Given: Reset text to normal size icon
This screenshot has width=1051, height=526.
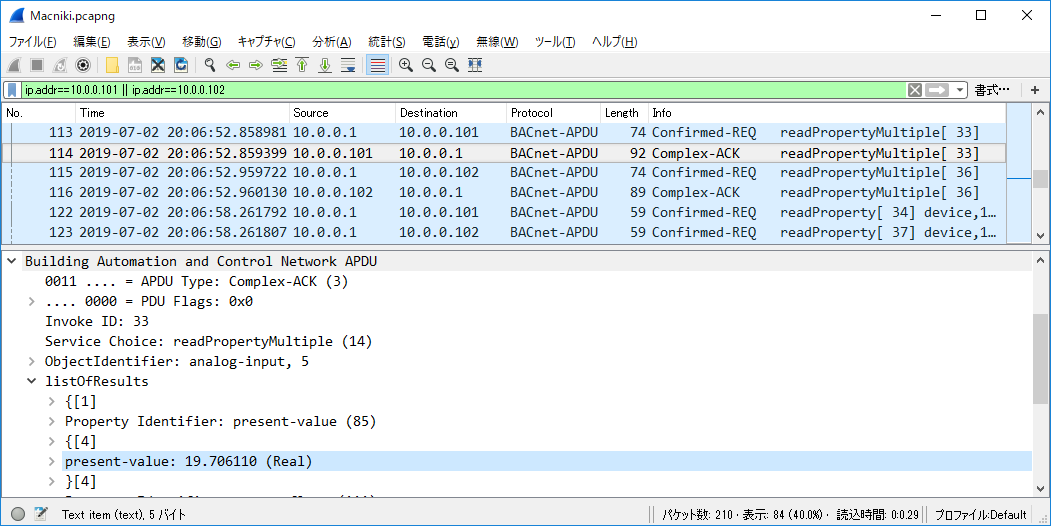Looking at the screenshot, I should click(452, 65).
